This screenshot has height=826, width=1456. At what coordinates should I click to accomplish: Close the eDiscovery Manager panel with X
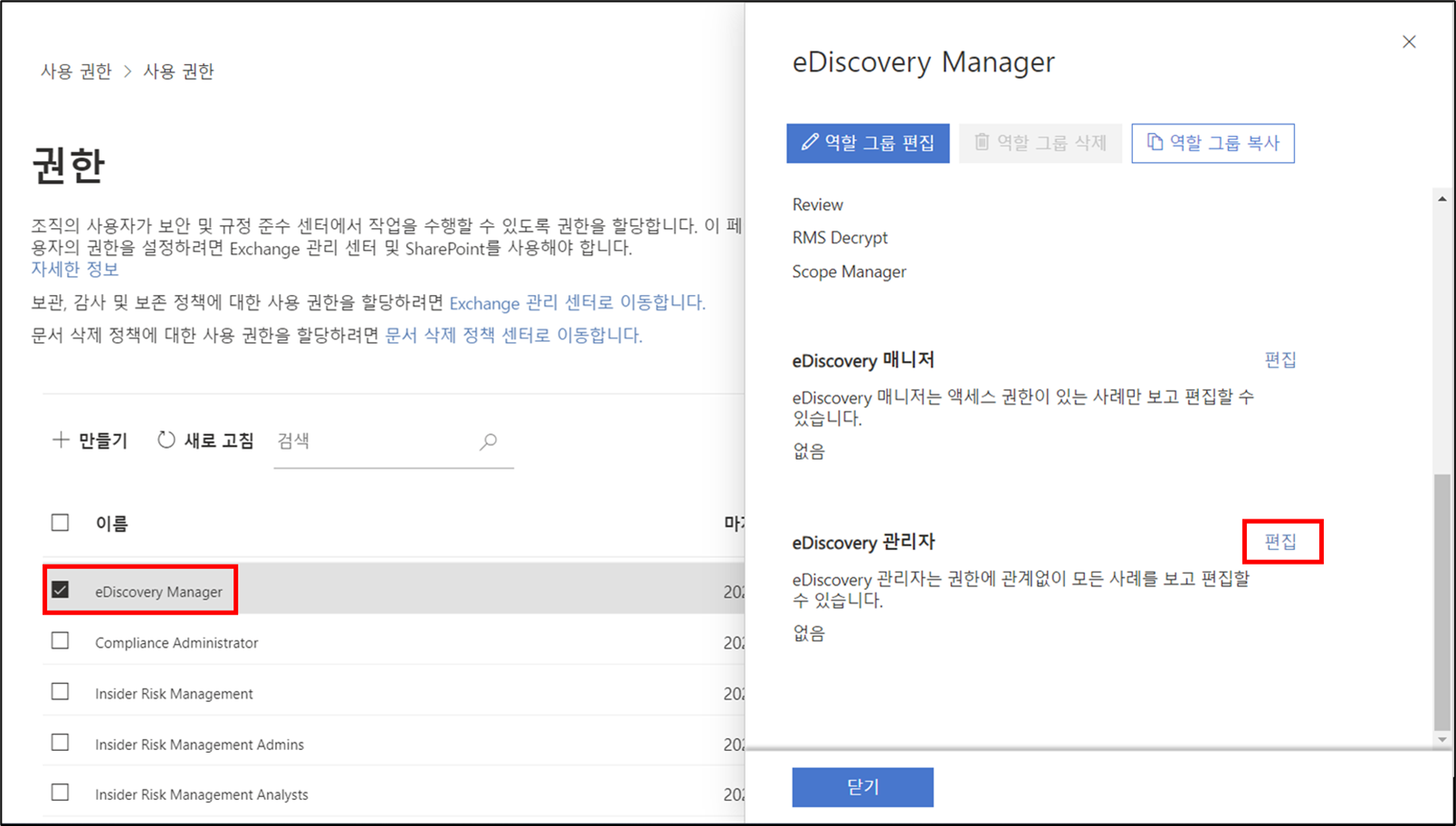coord(1409,42)
